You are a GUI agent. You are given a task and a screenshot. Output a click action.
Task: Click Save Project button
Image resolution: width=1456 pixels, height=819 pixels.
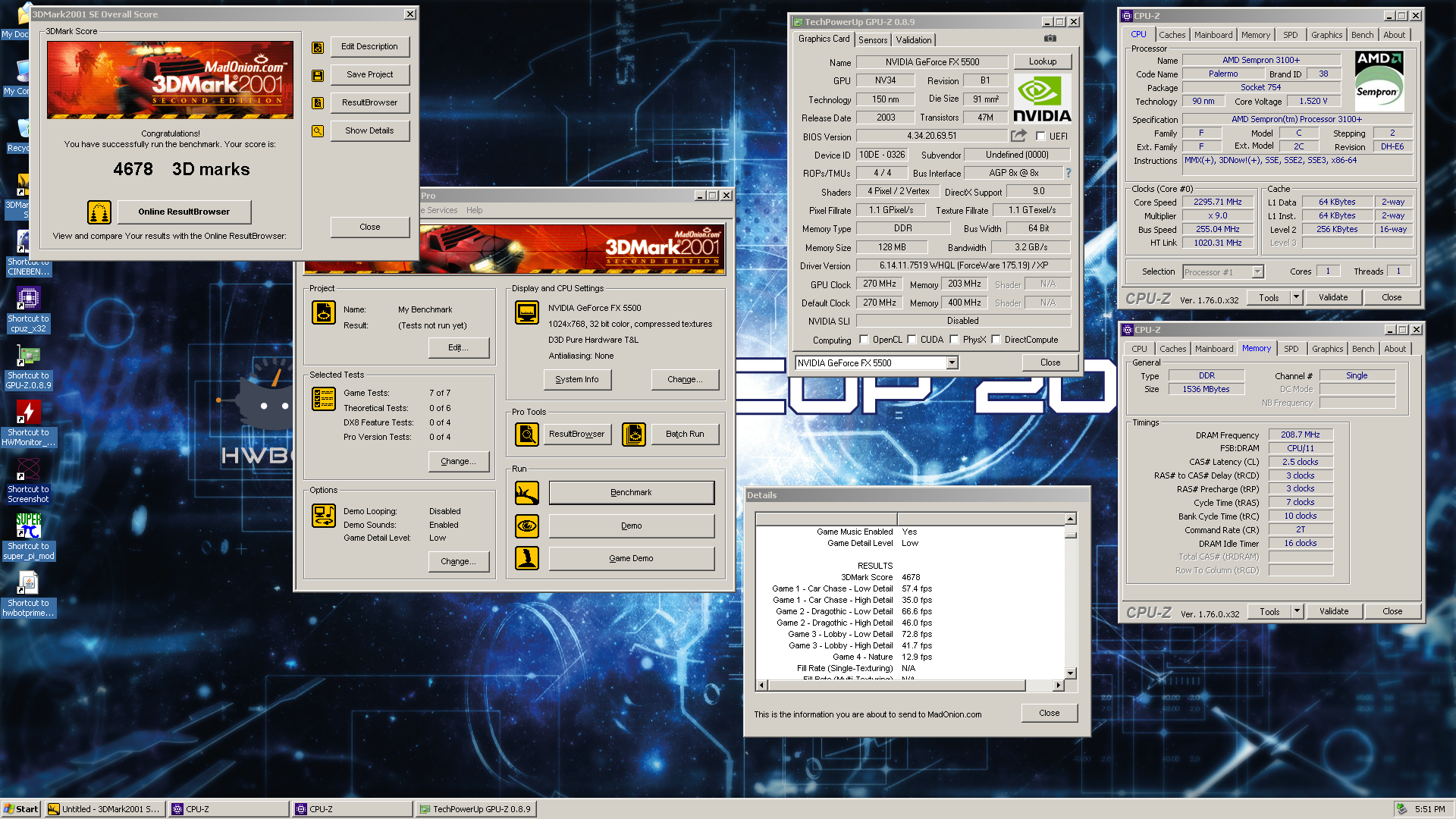[370, 75]
